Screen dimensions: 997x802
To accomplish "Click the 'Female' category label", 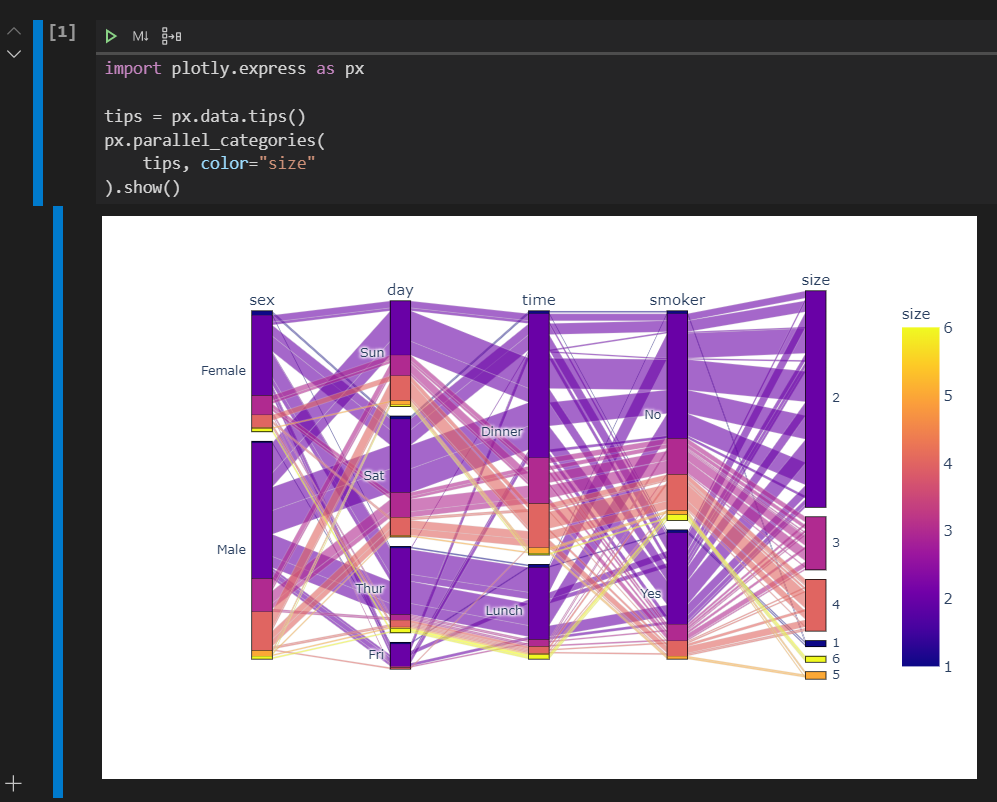I will pyautogui.click(x=223, y=371).
